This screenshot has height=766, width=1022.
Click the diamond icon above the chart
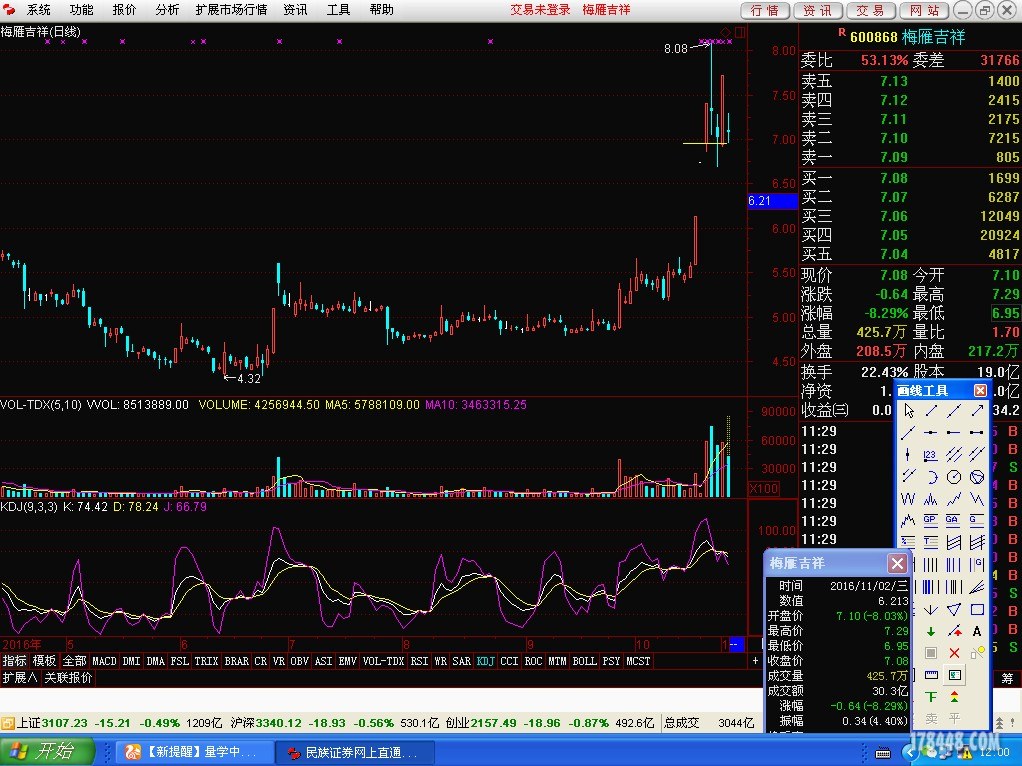click(x=725, y=32)
